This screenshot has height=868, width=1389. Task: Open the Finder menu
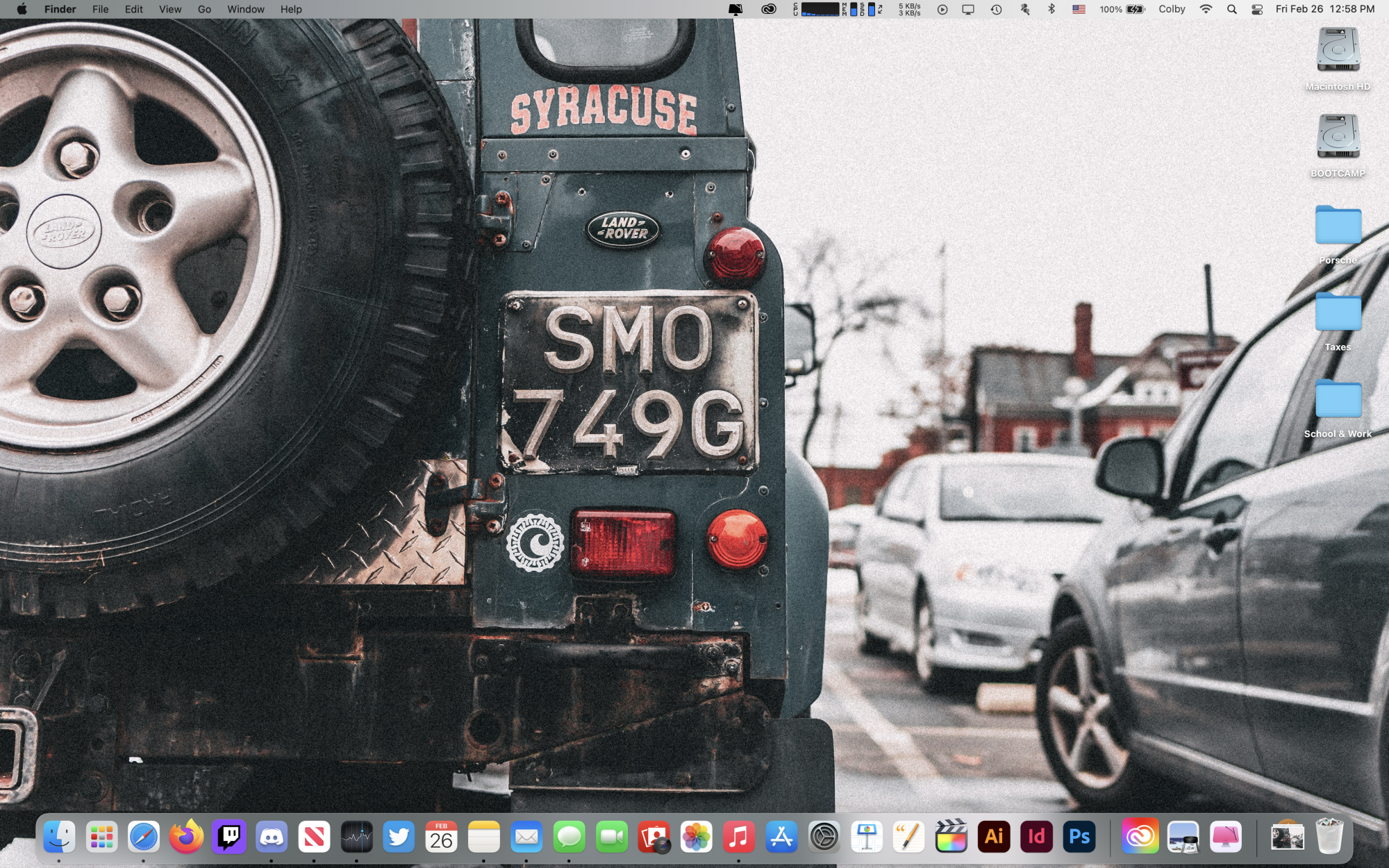click(x=60, y=9)
